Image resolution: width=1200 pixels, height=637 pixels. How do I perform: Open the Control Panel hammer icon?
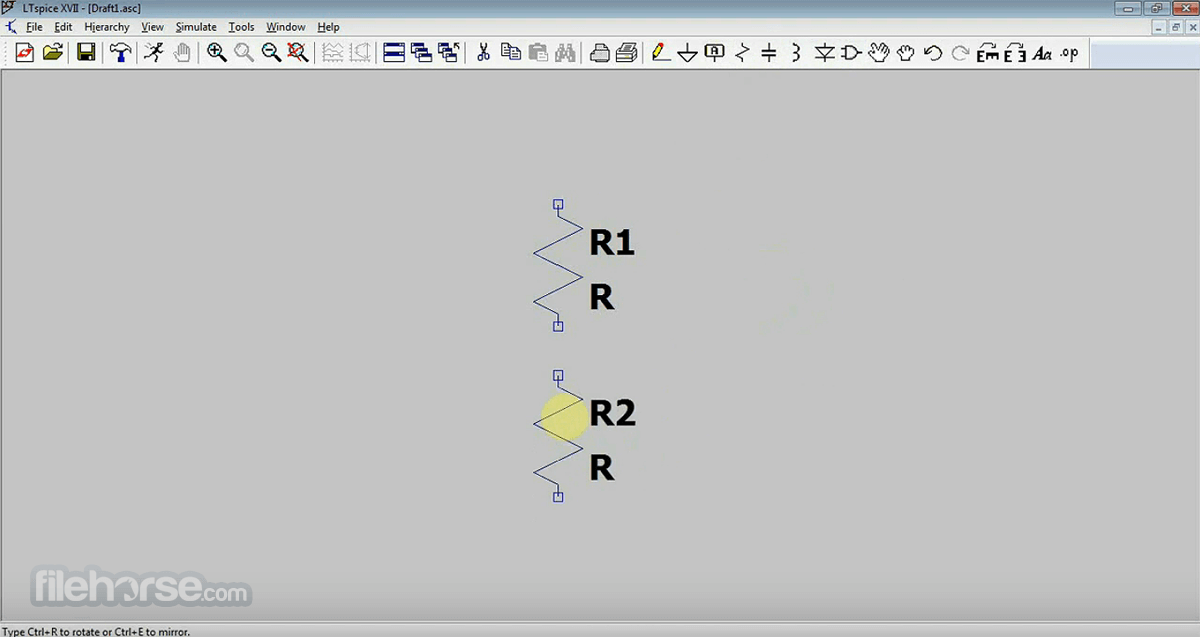(120, 53)
